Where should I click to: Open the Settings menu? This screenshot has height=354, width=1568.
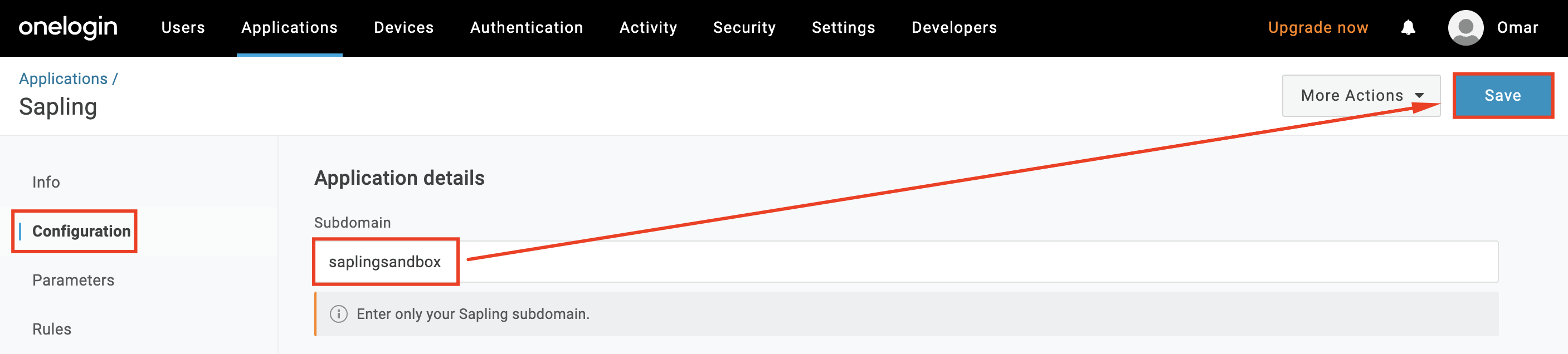point(843,27)
